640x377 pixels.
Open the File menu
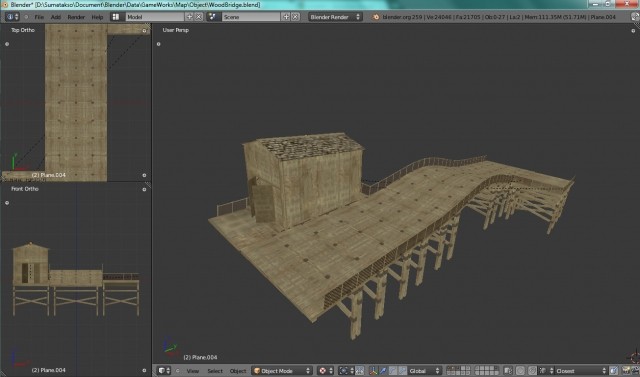(x=39, y=17)
